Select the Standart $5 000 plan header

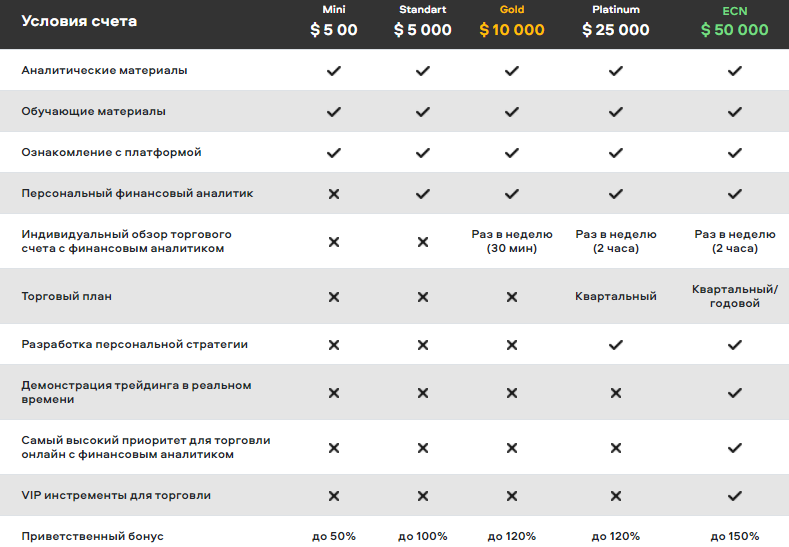coord(423,21)
